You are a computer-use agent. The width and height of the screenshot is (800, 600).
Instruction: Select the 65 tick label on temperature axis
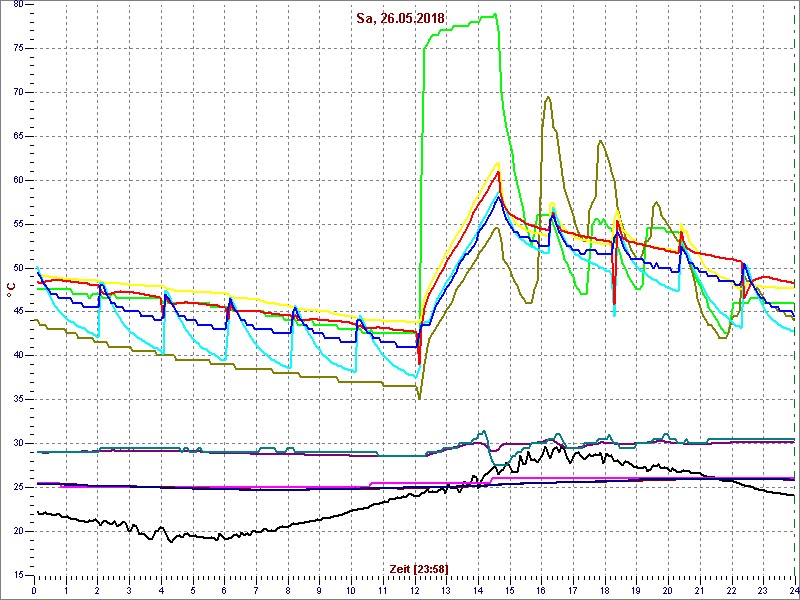point(18,136)
